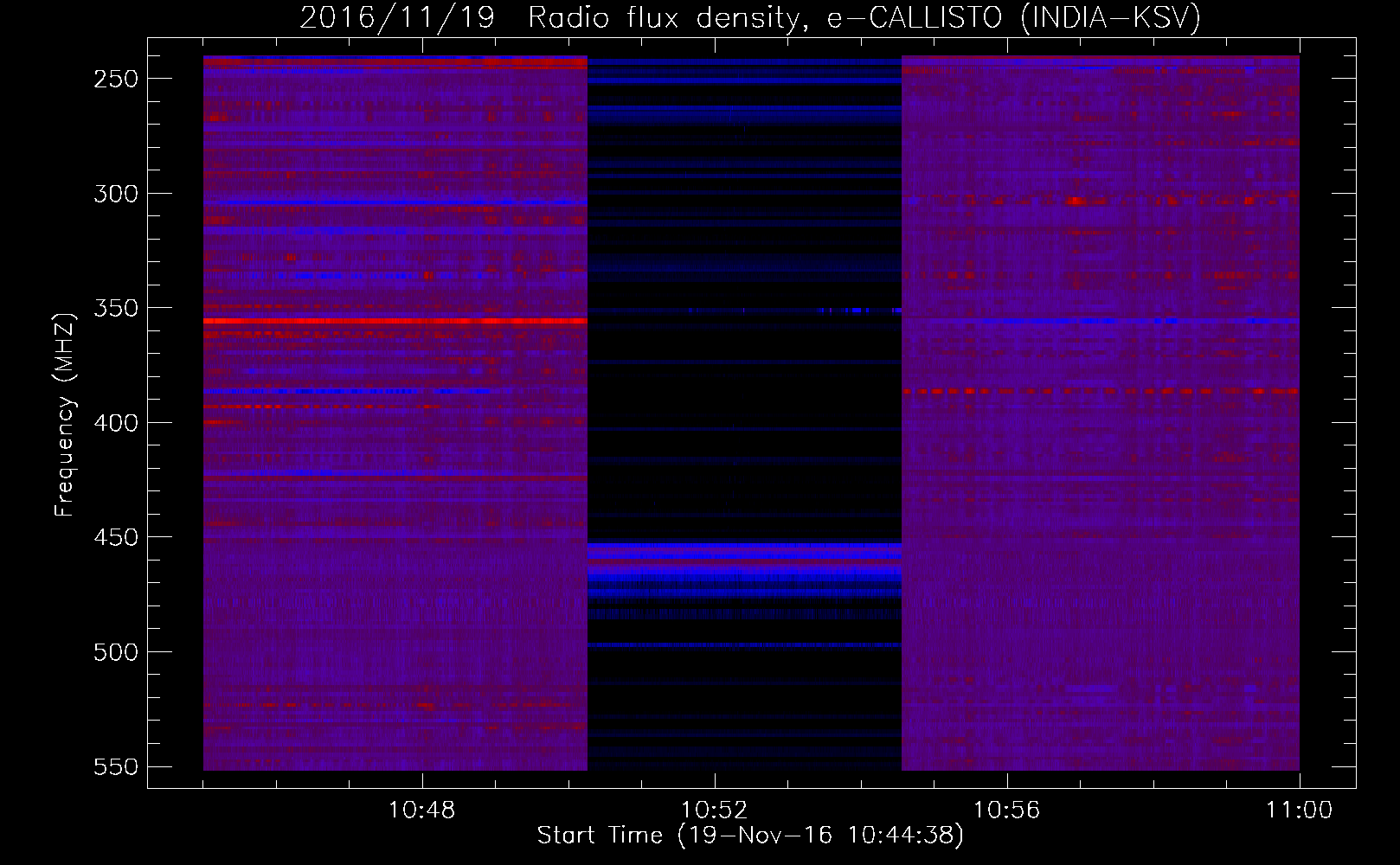
Task: Click the 500 frequency tick label
Action: [x=116, y=652]
